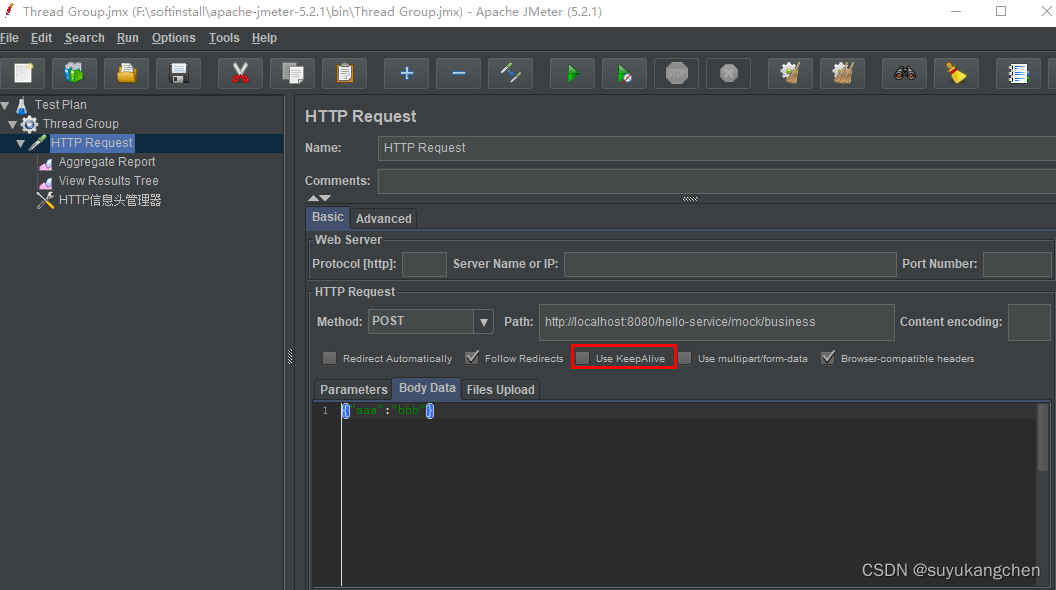Open the Options menu
The width and height of the screenshot is (1056, 590).
(x=173, y=38)
